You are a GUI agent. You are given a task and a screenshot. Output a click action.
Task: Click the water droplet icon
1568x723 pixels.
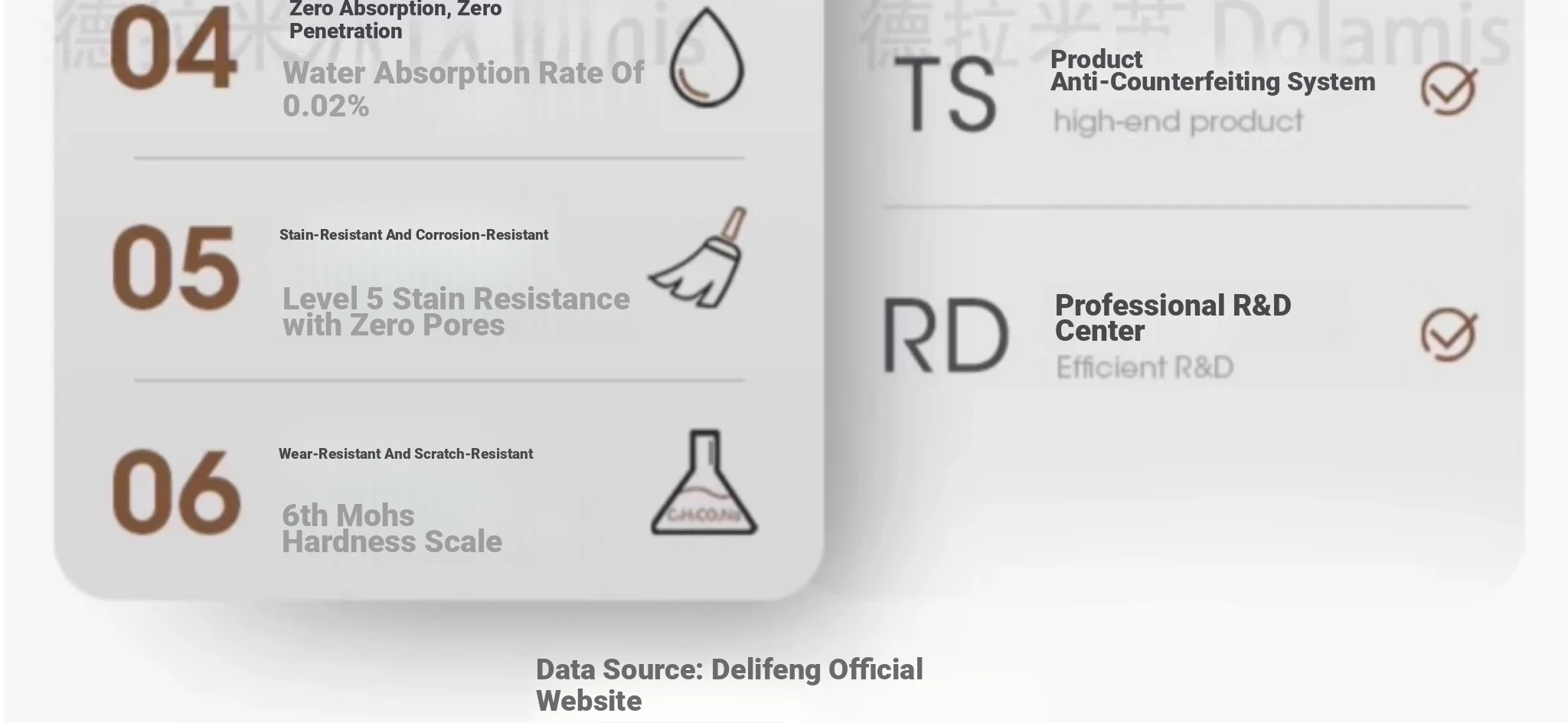pos(707,57)
